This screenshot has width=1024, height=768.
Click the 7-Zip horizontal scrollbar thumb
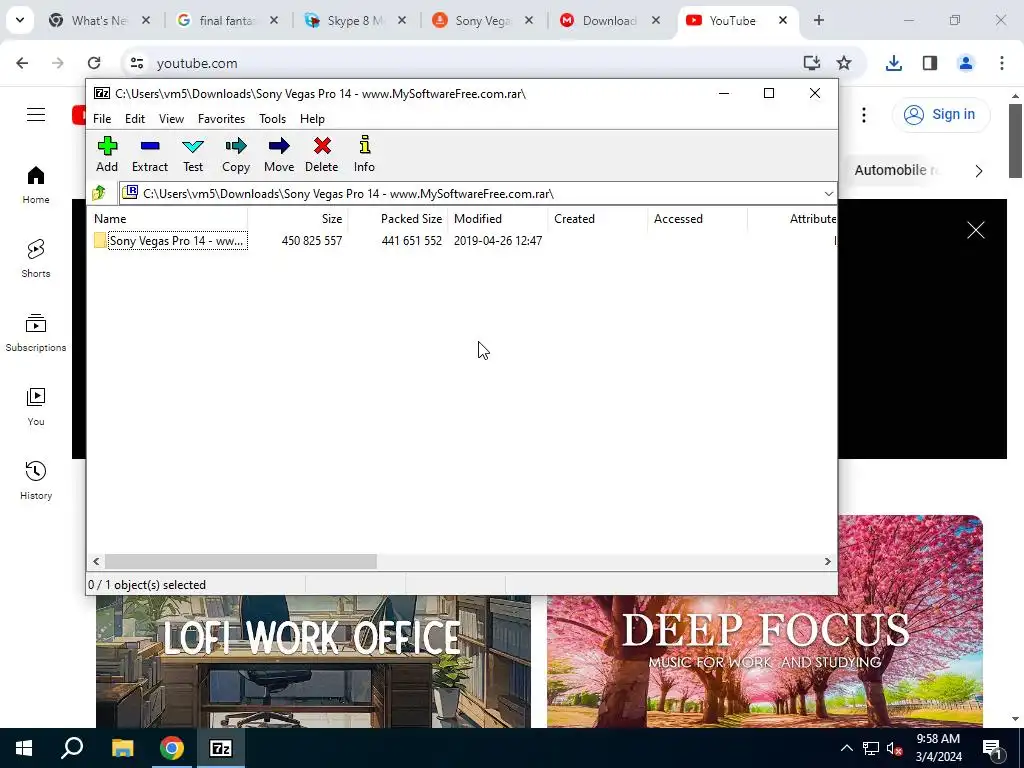pyautogui.click(x=240, y=561)
